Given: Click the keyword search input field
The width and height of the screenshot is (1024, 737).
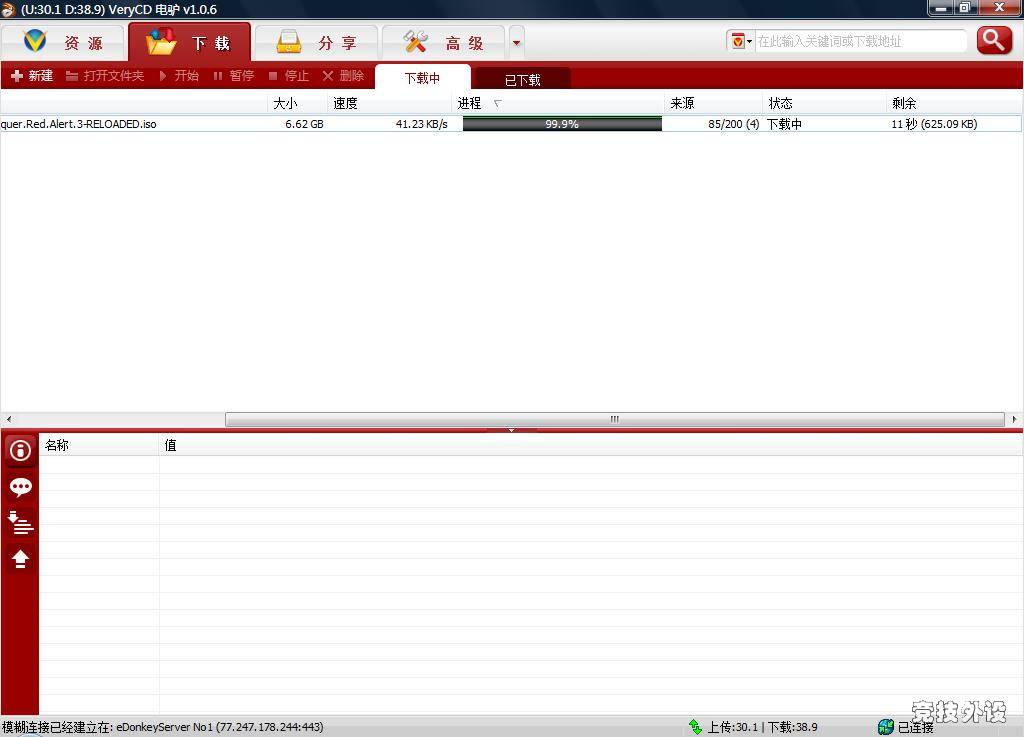Looking at the screenshot, I should pos(860,41).
